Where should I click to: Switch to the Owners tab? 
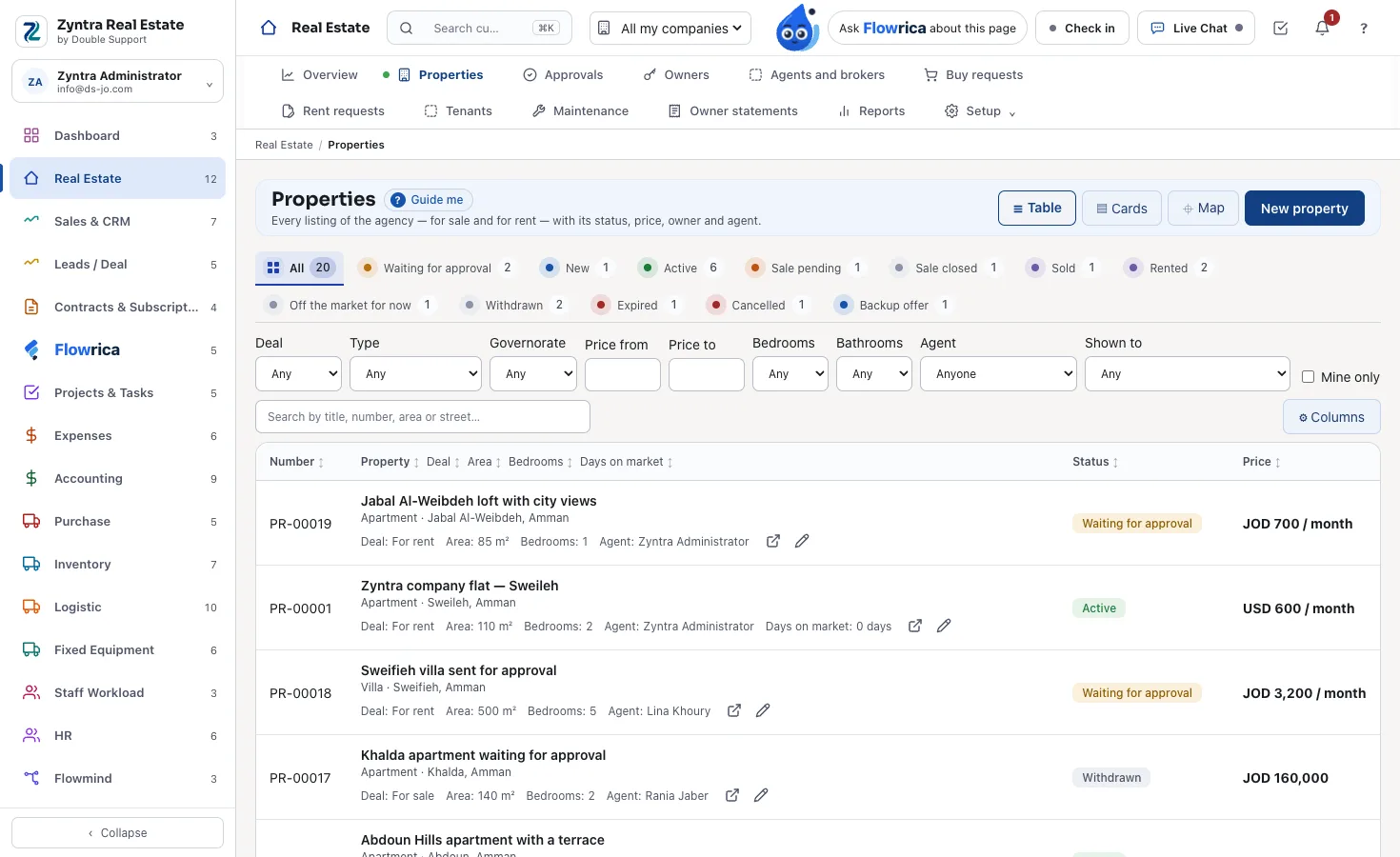(676, 74)
